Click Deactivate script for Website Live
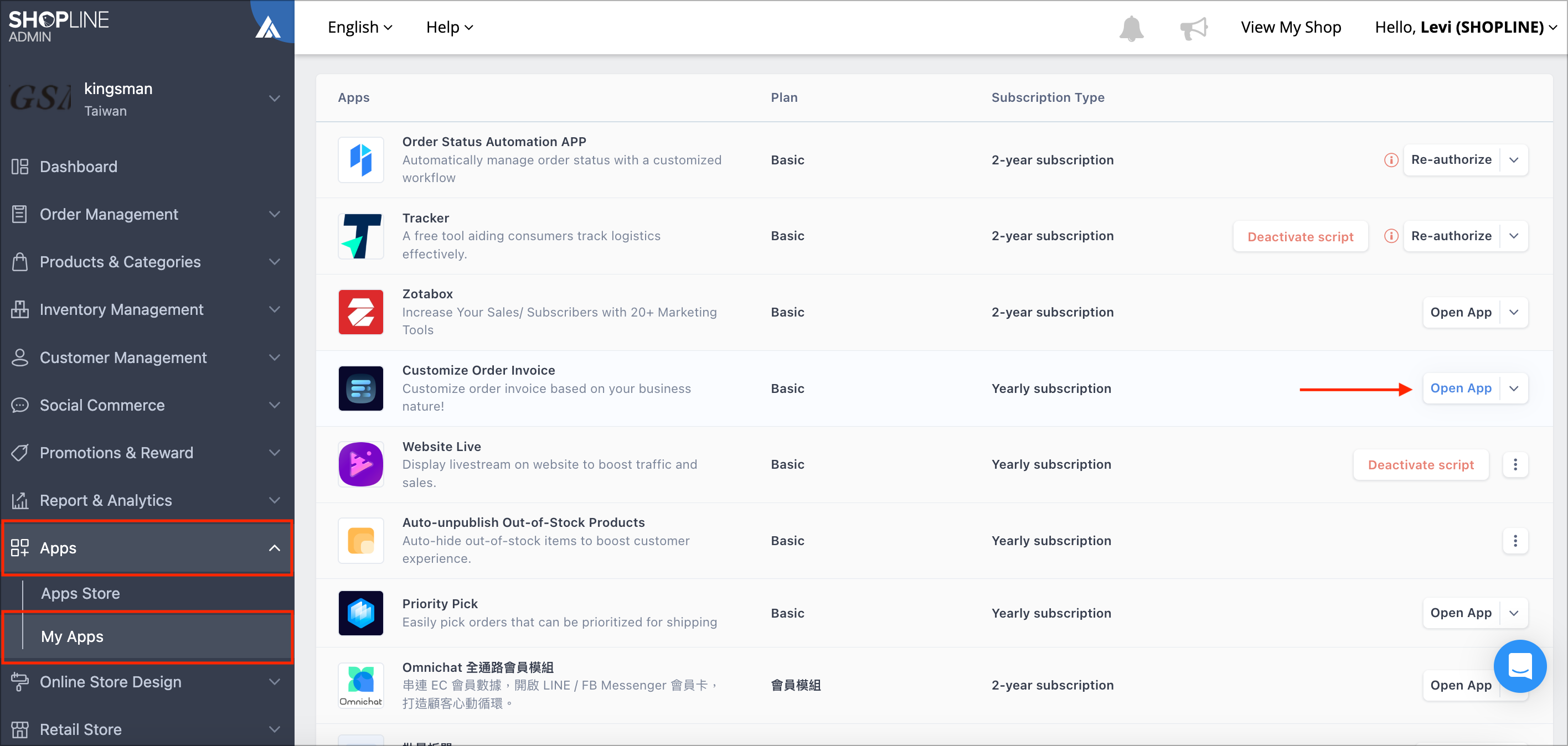This screenshot has width=1568, height=746. click(x=1421, y=465)
